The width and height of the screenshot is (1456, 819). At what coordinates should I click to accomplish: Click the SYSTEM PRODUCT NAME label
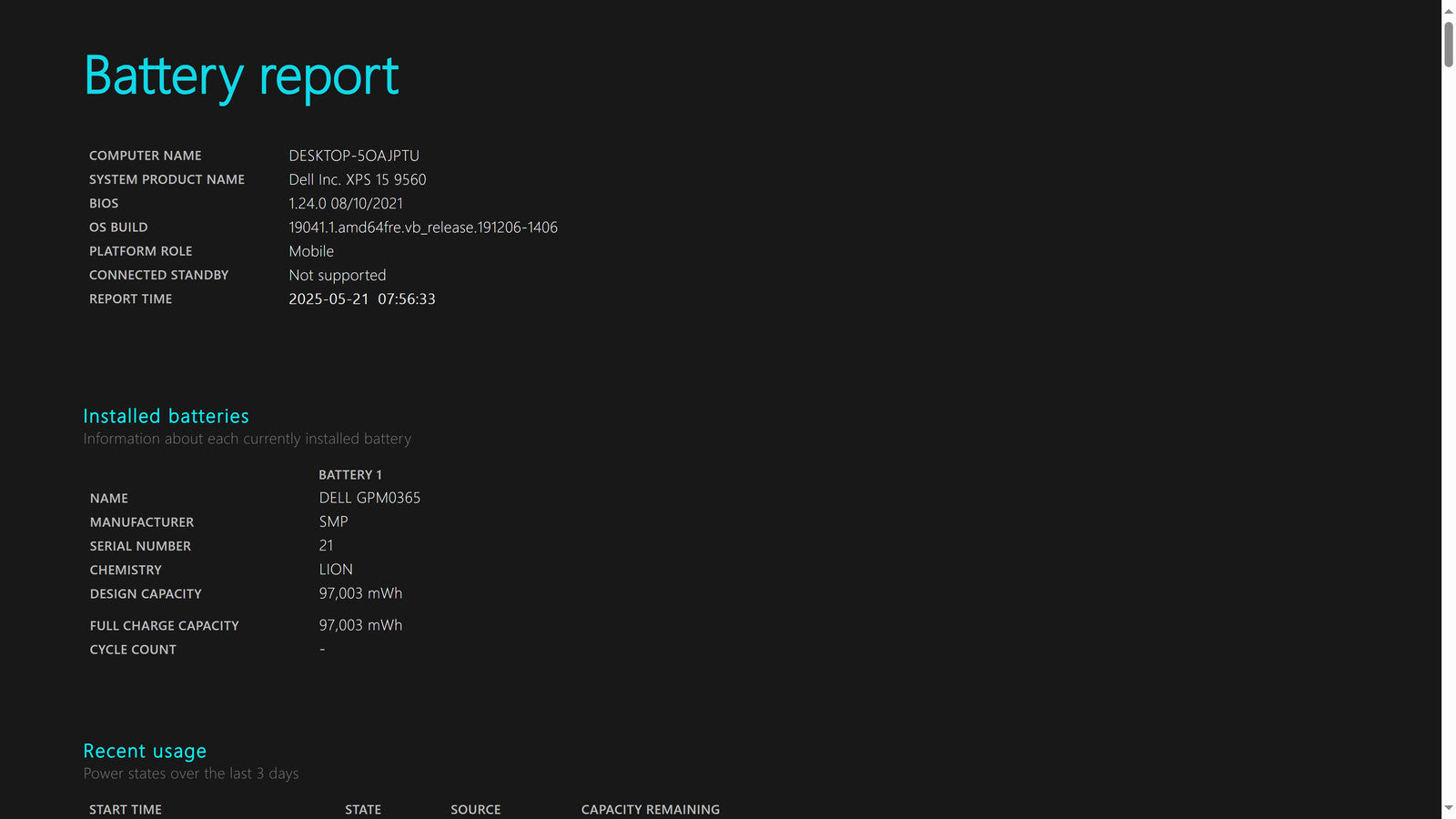[167, 179]
